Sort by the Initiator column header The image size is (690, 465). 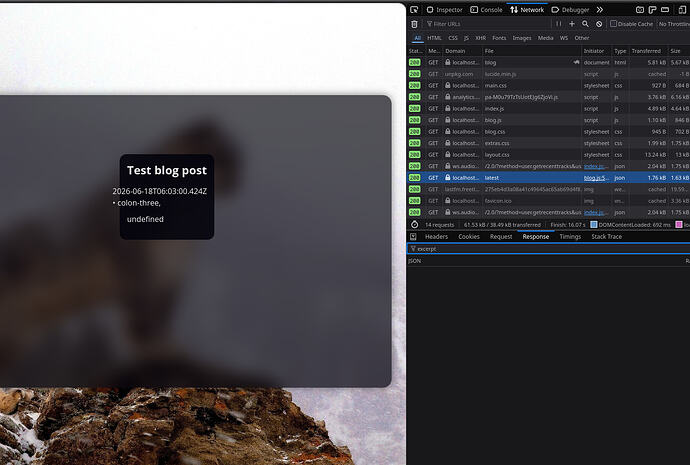click(596, 51)
